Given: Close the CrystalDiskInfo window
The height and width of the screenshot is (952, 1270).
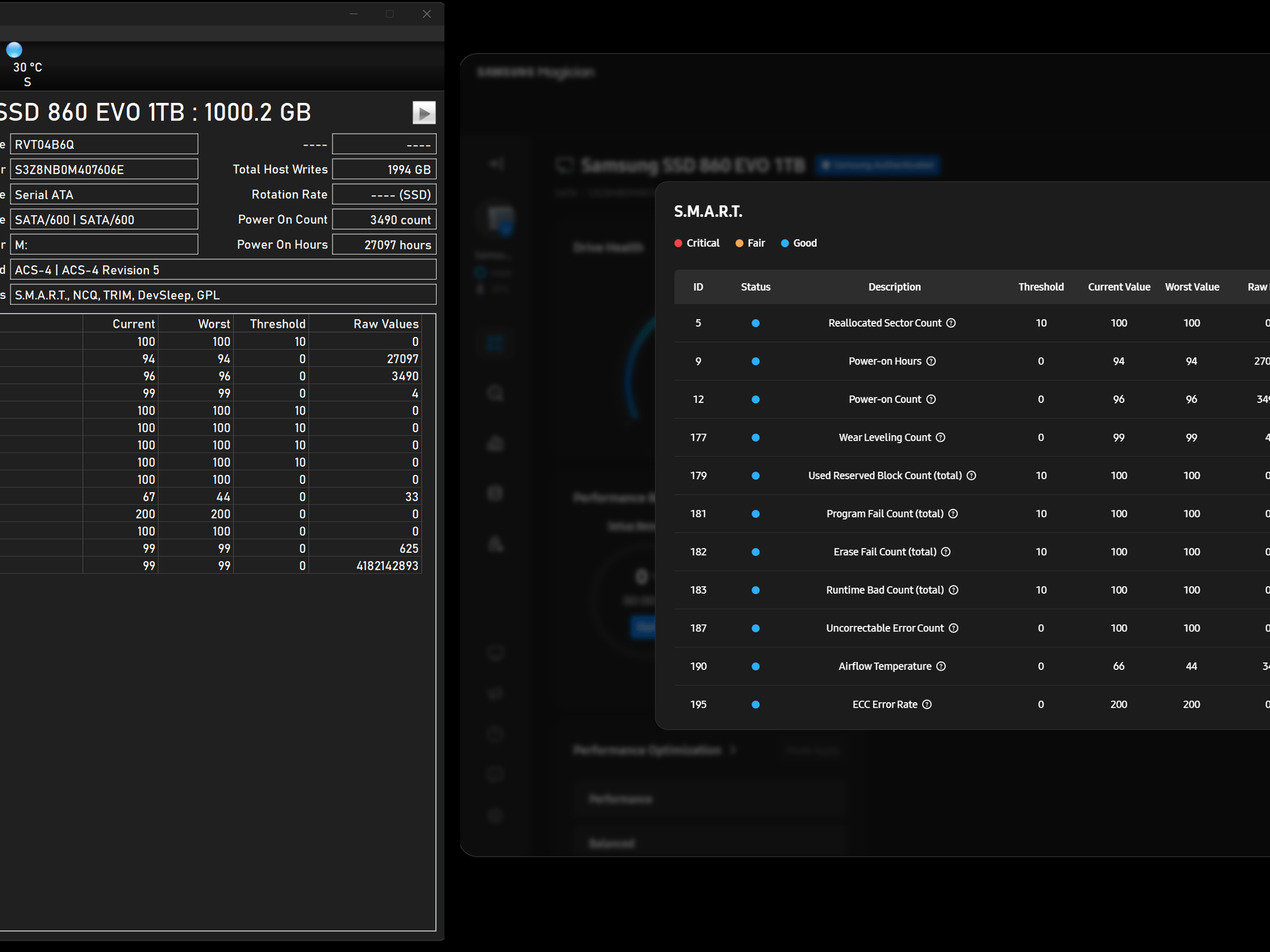Looking at the screenshot, I should coord(427,14).
